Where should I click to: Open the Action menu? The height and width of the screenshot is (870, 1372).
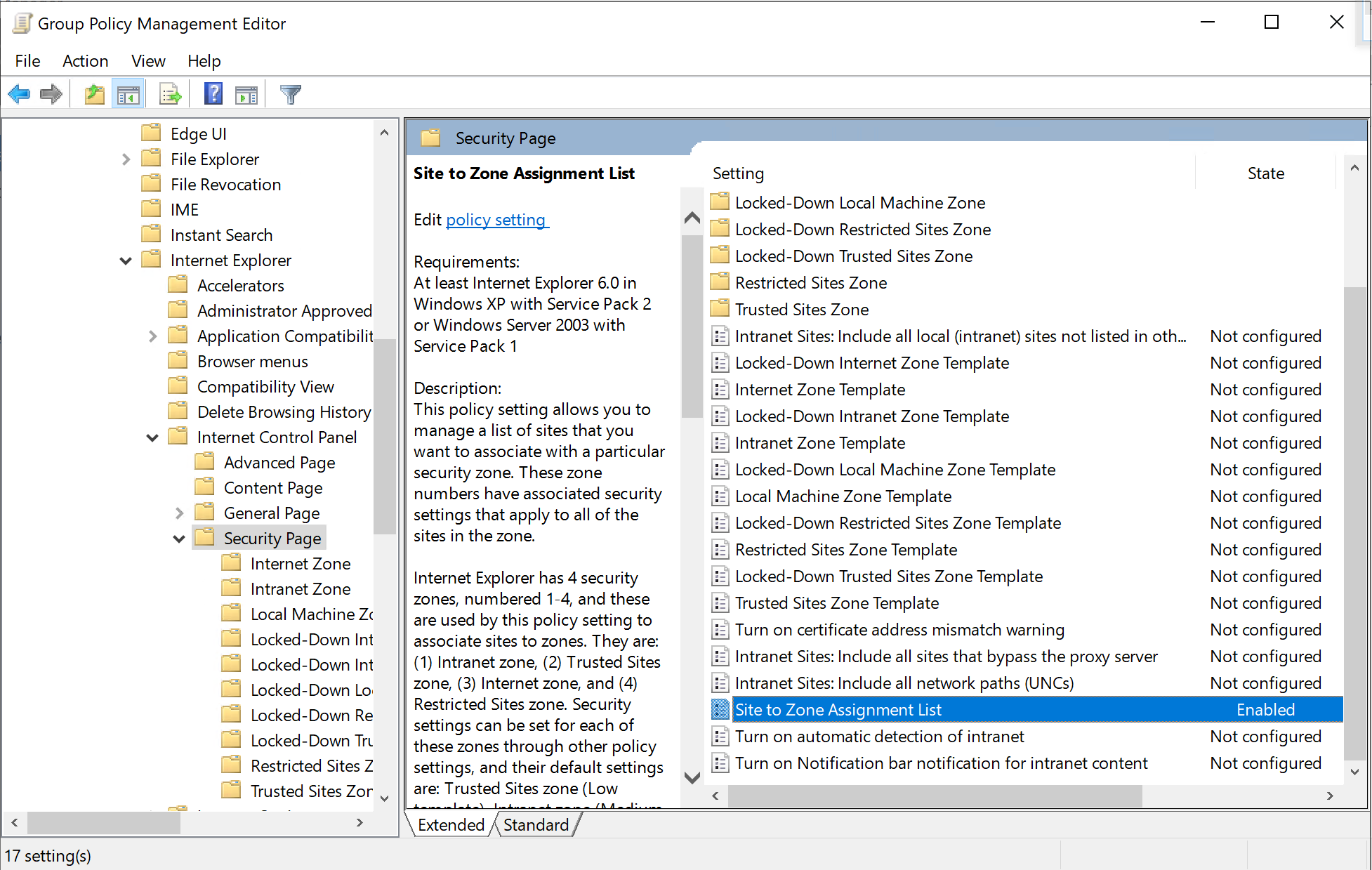coord(85,61)
